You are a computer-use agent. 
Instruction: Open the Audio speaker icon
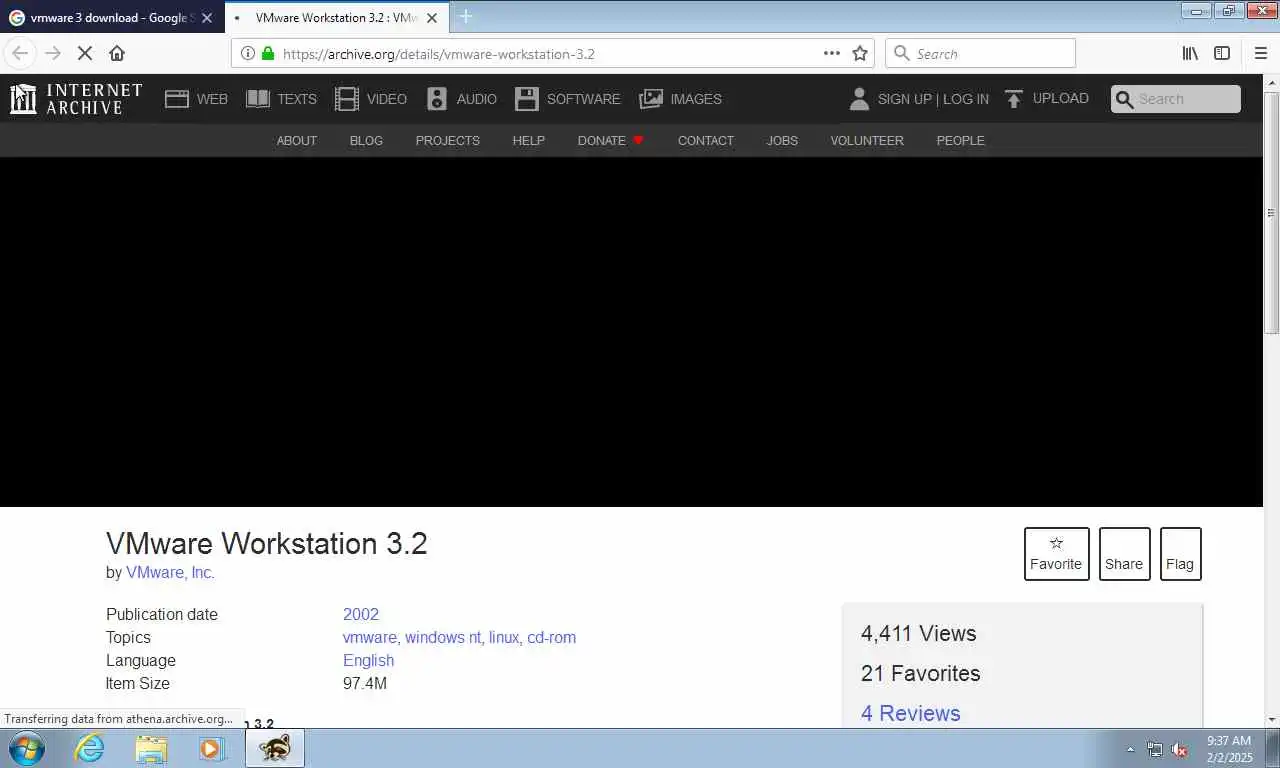point(437,99)
